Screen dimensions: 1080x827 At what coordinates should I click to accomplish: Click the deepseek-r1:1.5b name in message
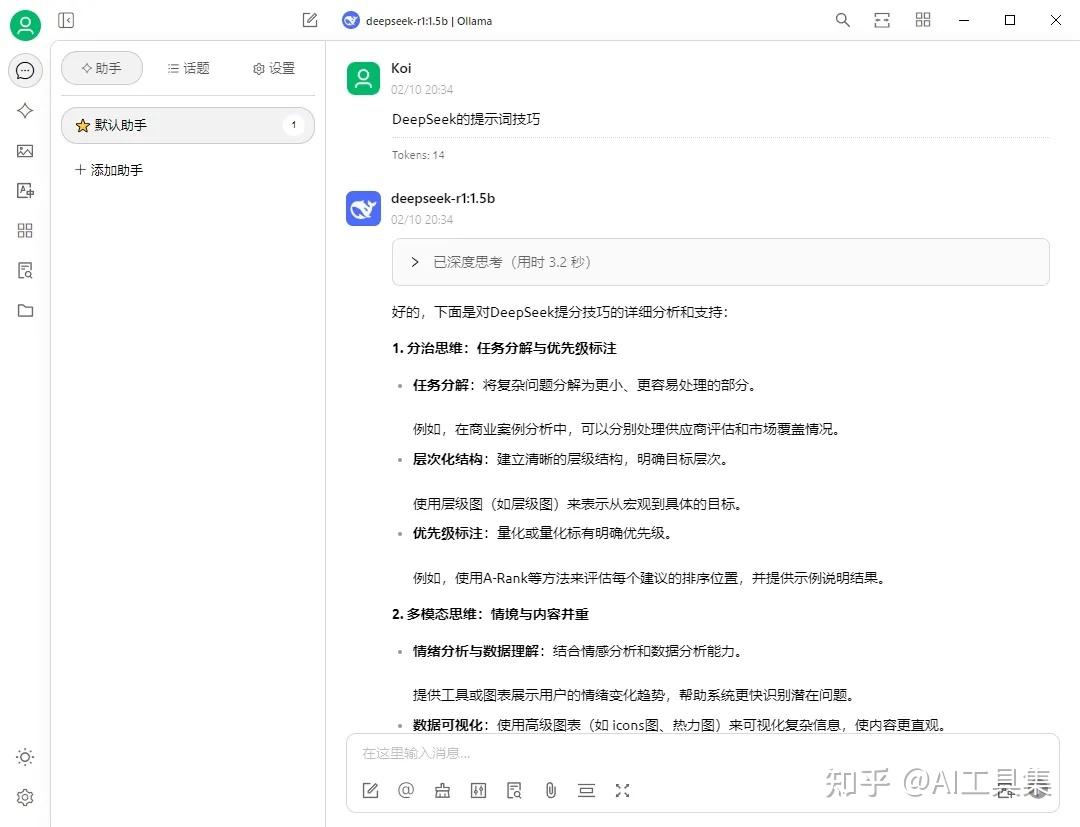click(443, 198)
